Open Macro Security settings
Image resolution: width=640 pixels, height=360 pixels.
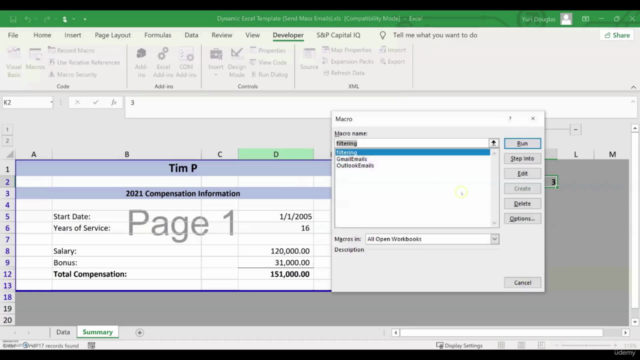pyautogui.click(x=73, y=74)
